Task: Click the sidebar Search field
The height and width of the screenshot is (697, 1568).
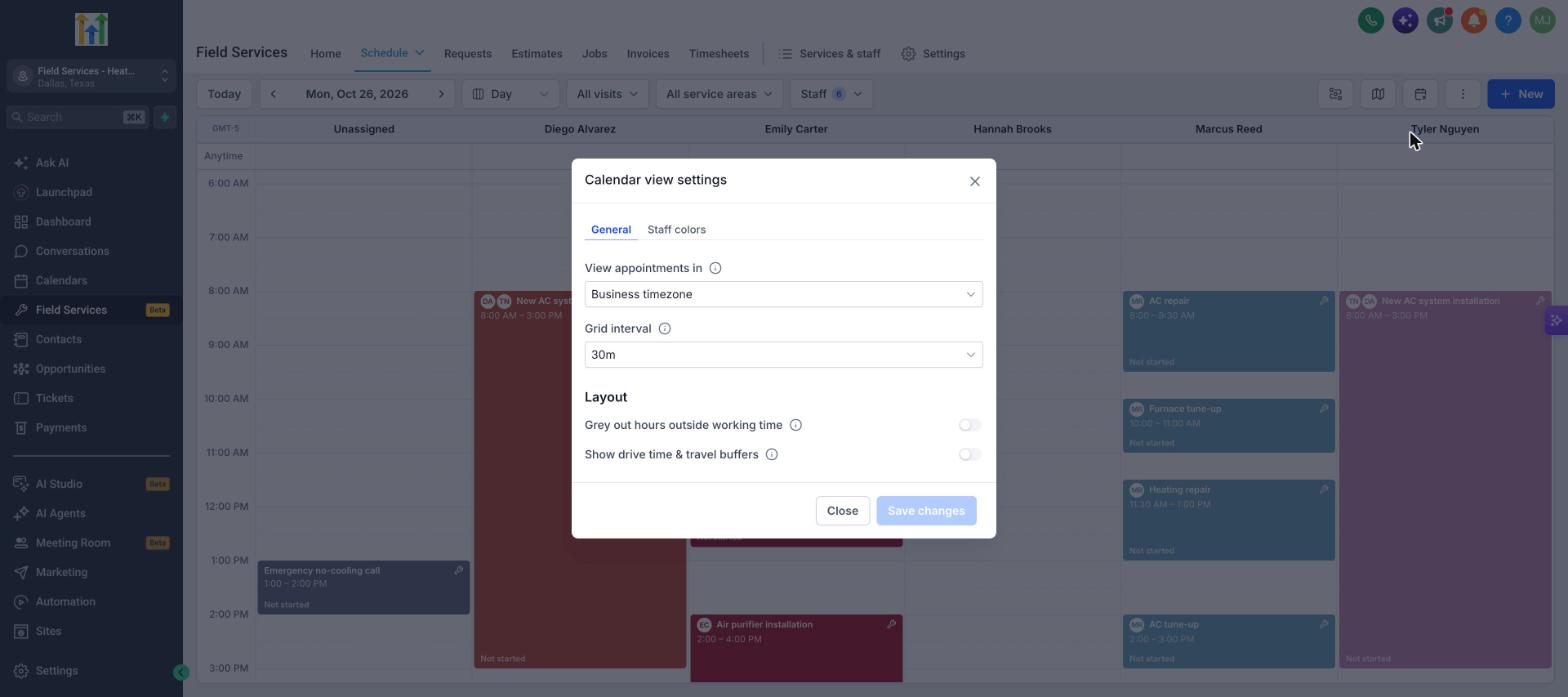Action: 78,117
